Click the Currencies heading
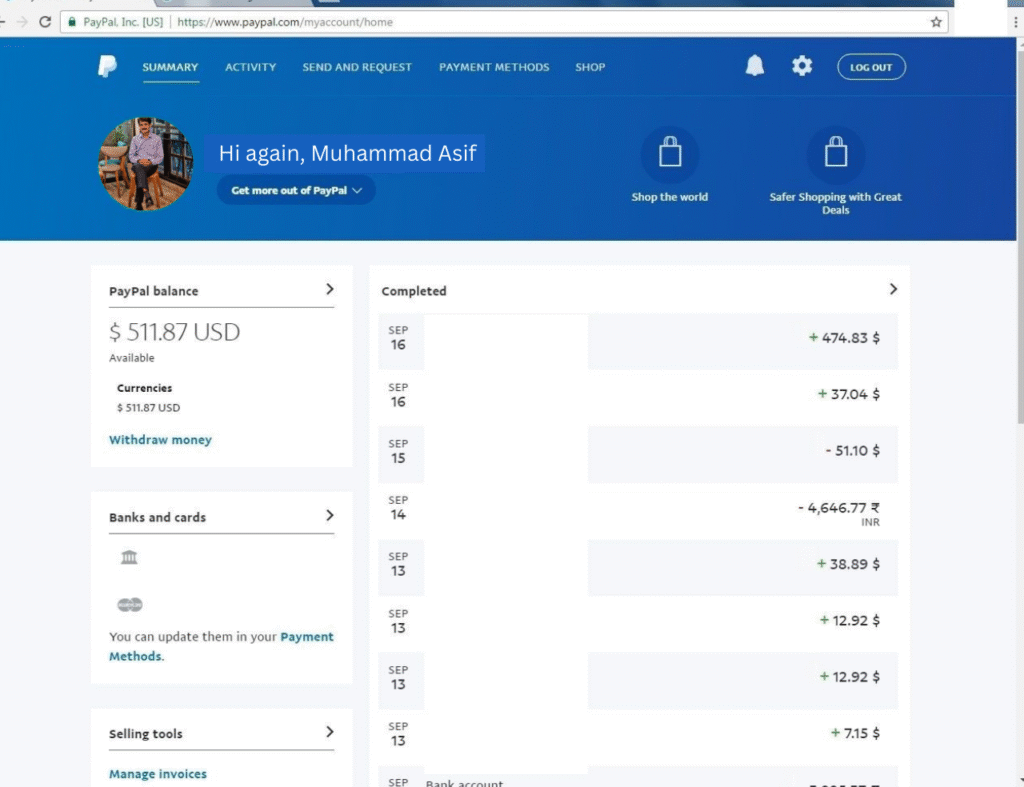 pyautogui.click(x=144, y=388)
